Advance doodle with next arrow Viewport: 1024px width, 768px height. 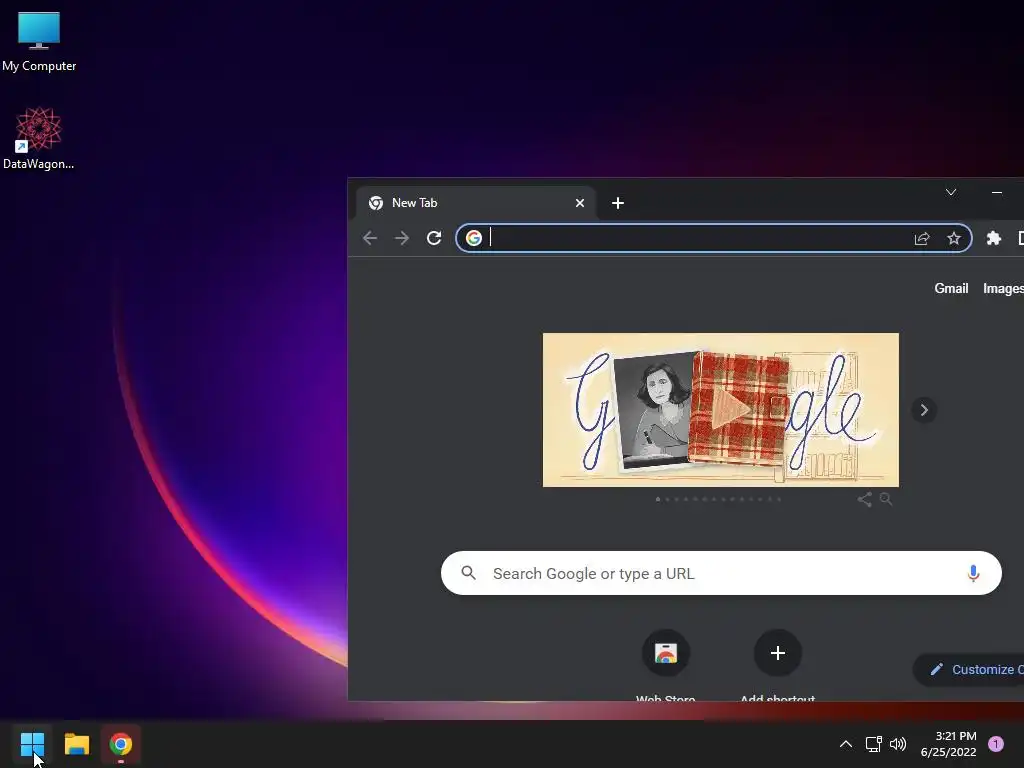click(x=923, y=410)
